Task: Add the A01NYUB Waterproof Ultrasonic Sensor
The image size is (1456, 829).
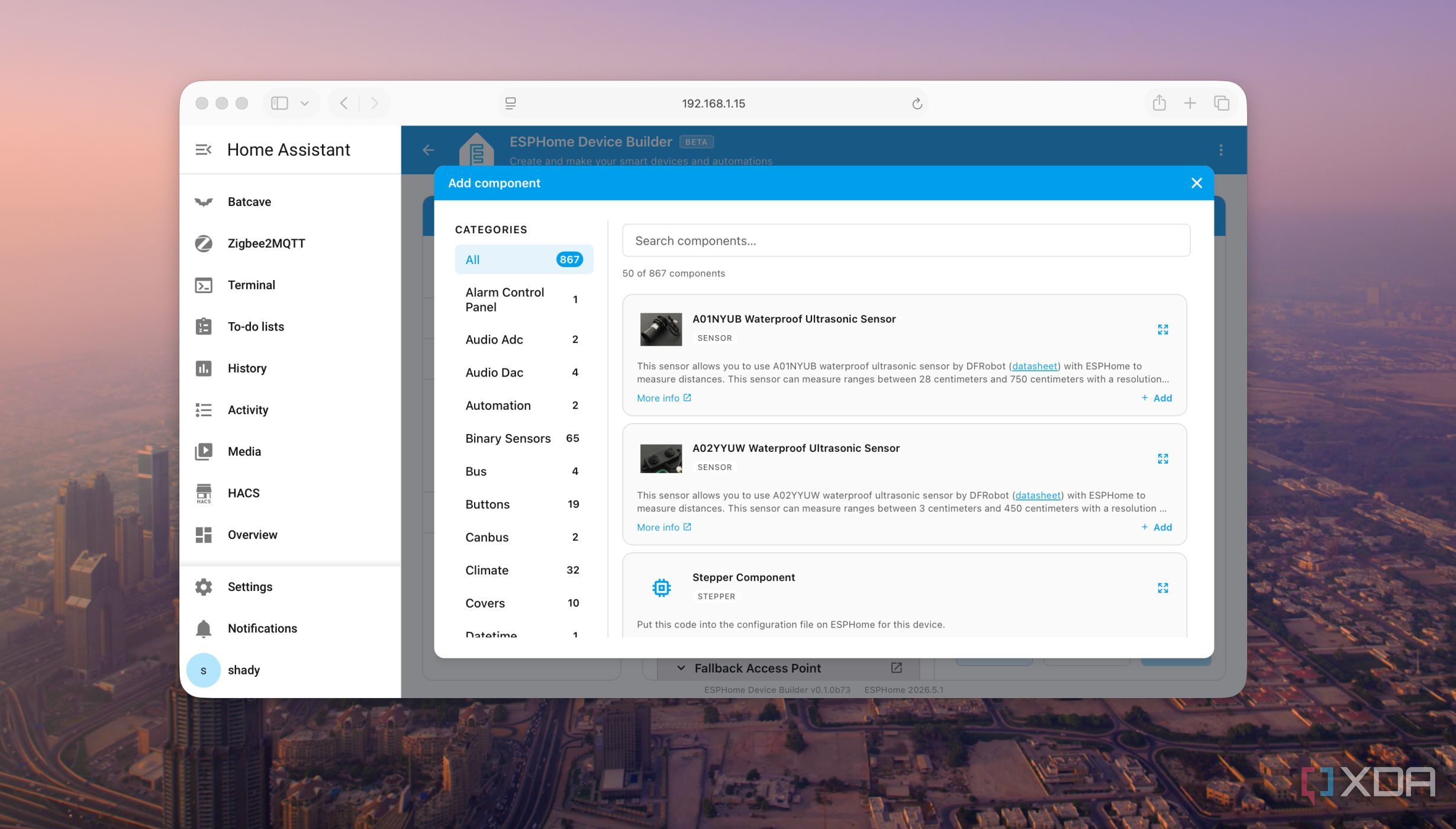Action: point(1157,398)
